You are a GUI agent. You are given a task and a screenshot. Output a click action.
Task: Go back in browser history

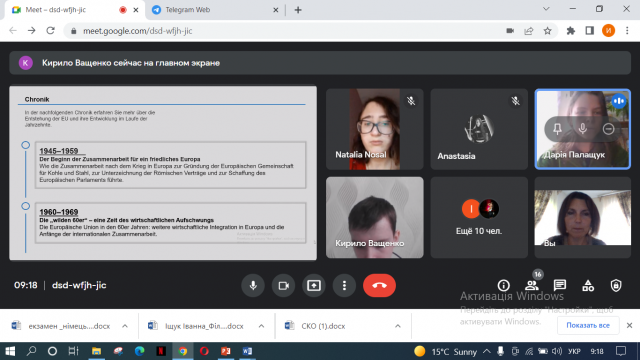(x=13, y=31)
